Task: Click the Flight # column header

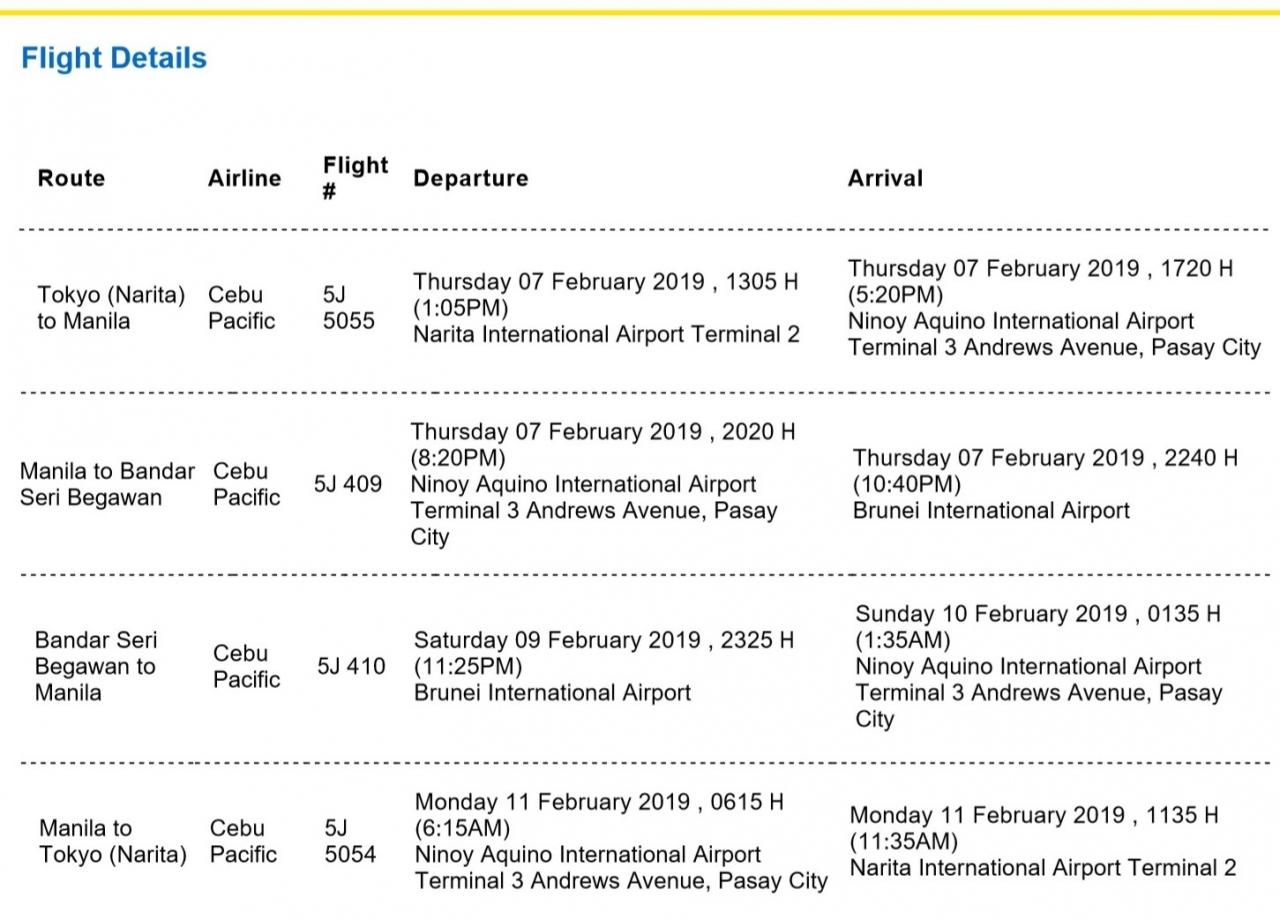Action: tap(355, 177)
